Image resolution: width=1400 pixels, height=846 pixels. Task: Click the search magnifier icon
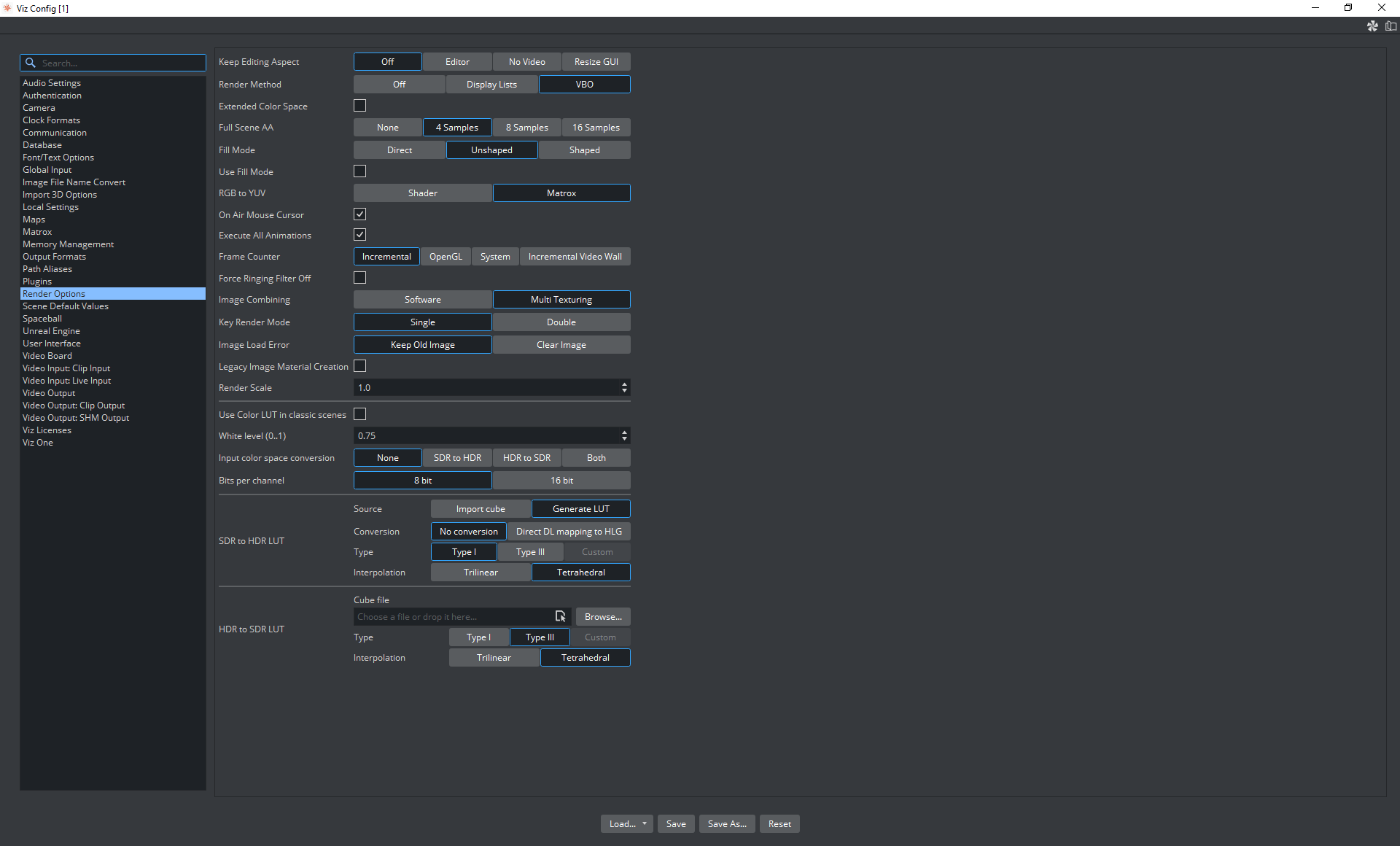31,63
